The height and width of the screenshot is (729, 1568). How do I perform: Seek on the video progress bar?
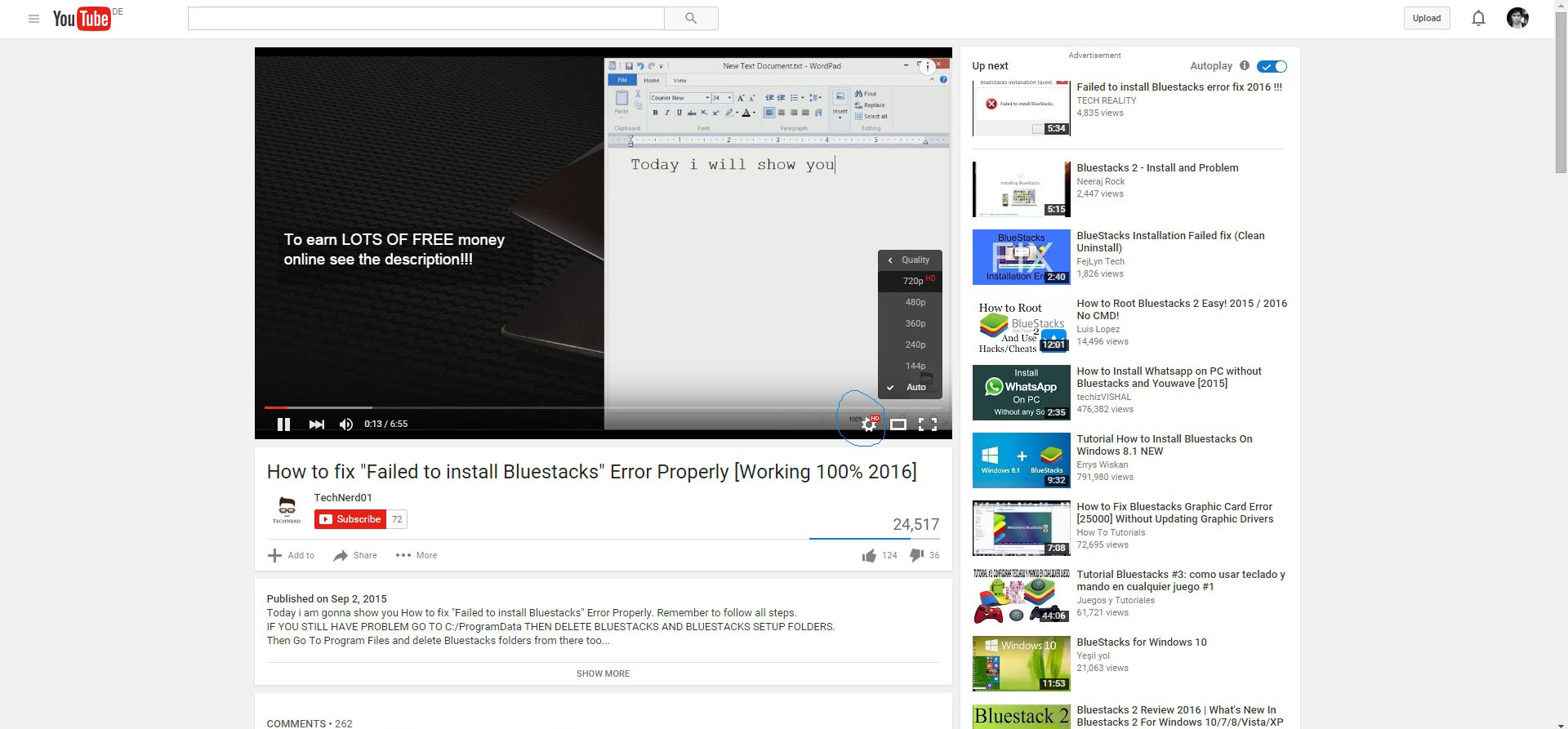tap(603, 407)
